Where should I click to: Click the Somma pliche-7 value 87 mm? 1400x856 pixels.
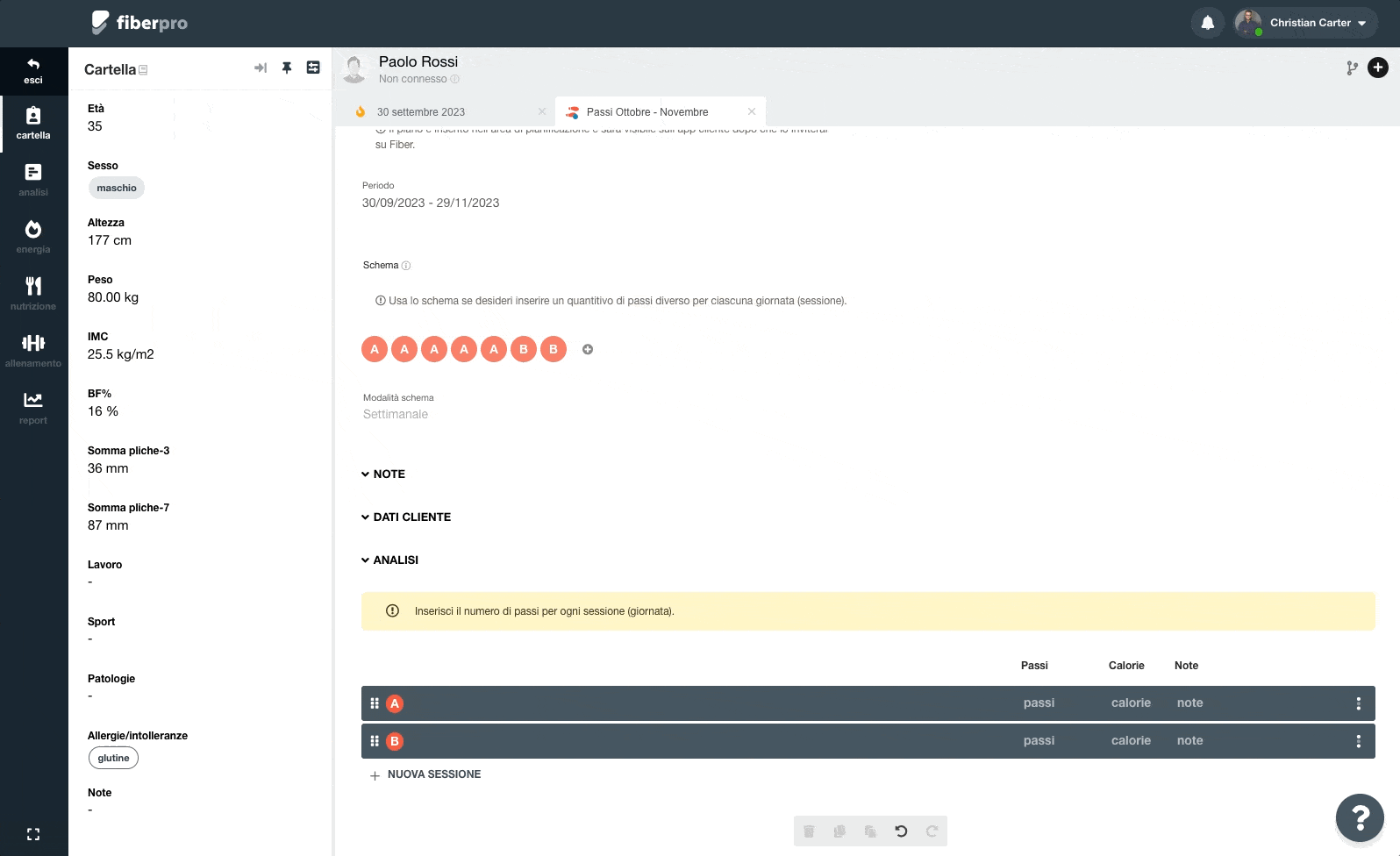(x=108, y=525)
